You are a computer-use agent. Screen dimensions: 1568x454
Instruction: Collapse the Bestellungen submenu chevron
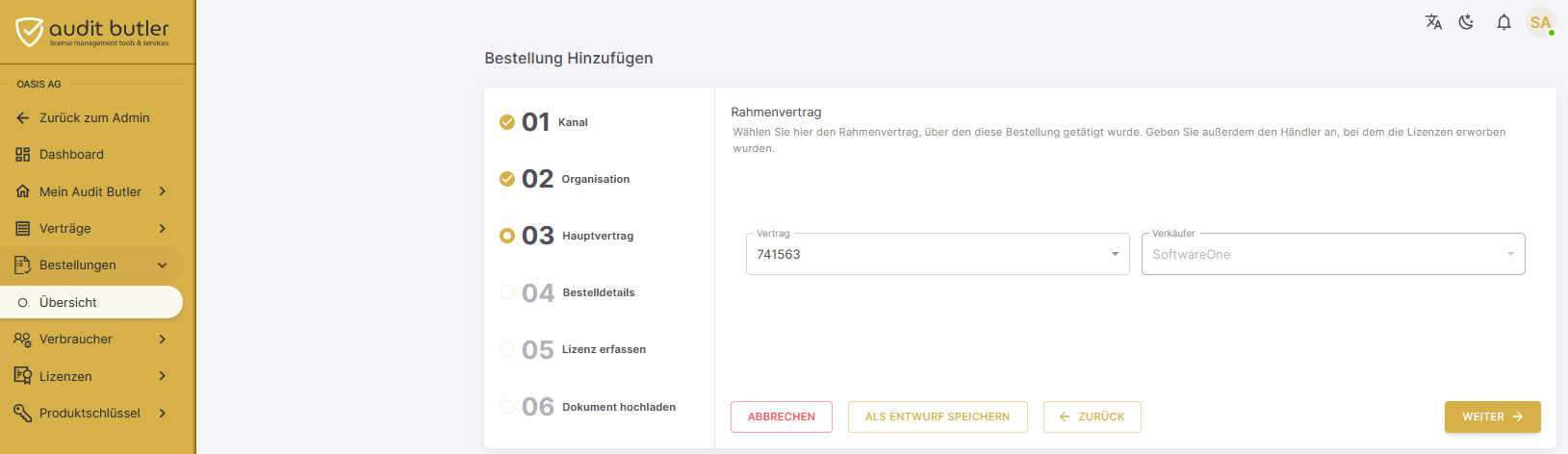pyautogui.click(x=163, y=265)
